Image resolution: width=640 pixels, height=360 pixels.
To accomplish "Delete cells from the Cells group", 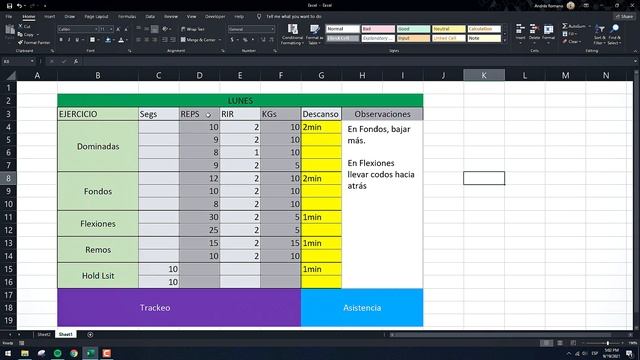I will click(x=534, y=34).
